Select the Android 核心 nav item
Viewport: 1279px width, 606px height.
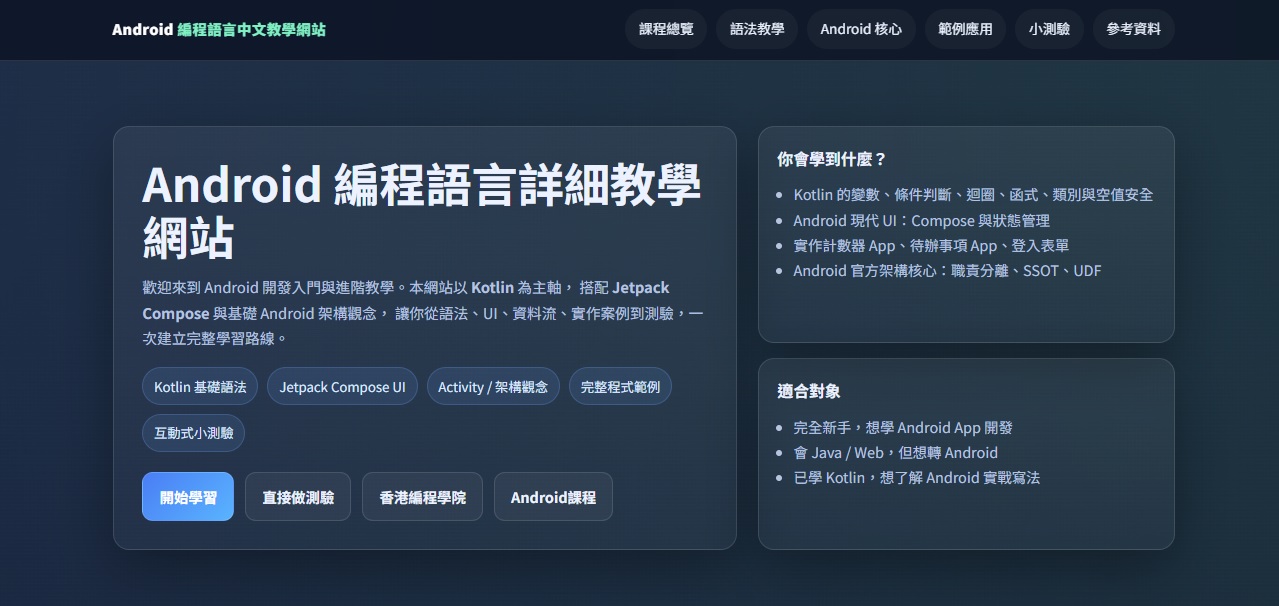point(861,29)
